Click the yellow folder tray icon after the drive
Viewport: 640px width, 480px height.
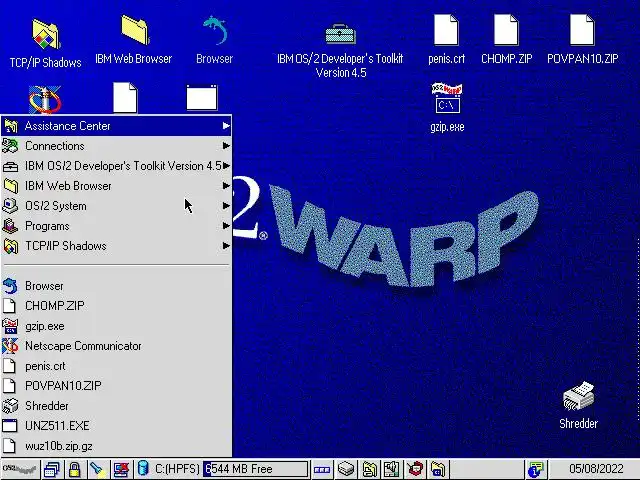pyautogui.click(x=369, y=469)
